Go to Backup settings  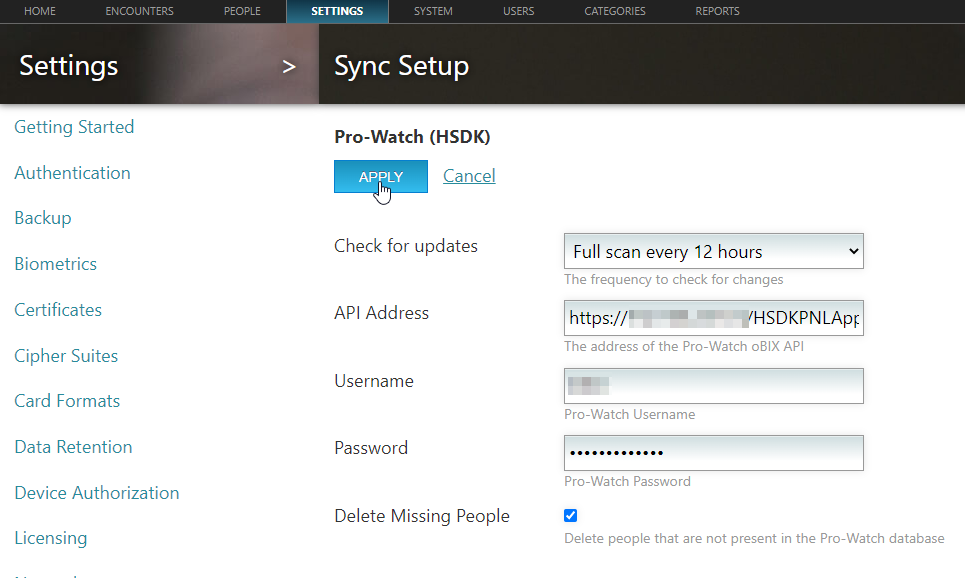(42, 218)
